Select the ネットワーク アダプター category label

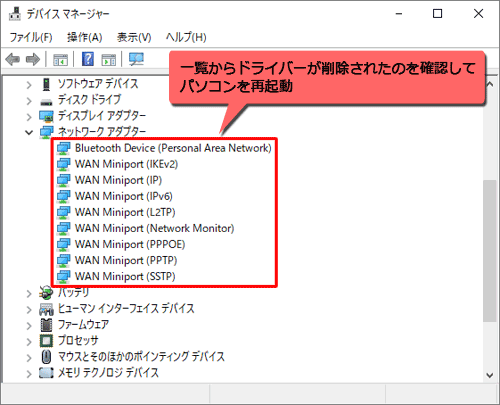coord(102,132)
